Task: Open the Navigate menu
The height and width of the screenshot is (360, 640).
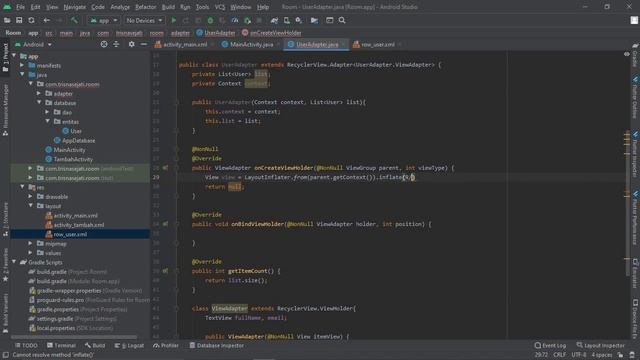Action: (x=75, y=7)
